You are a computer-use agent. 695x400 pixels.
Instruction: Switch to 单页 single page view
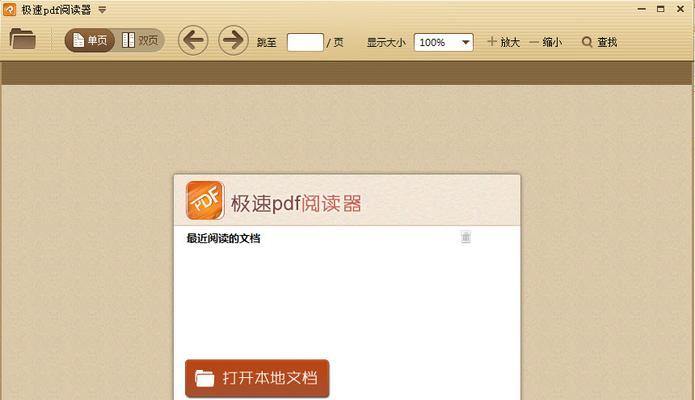(90, 40)
